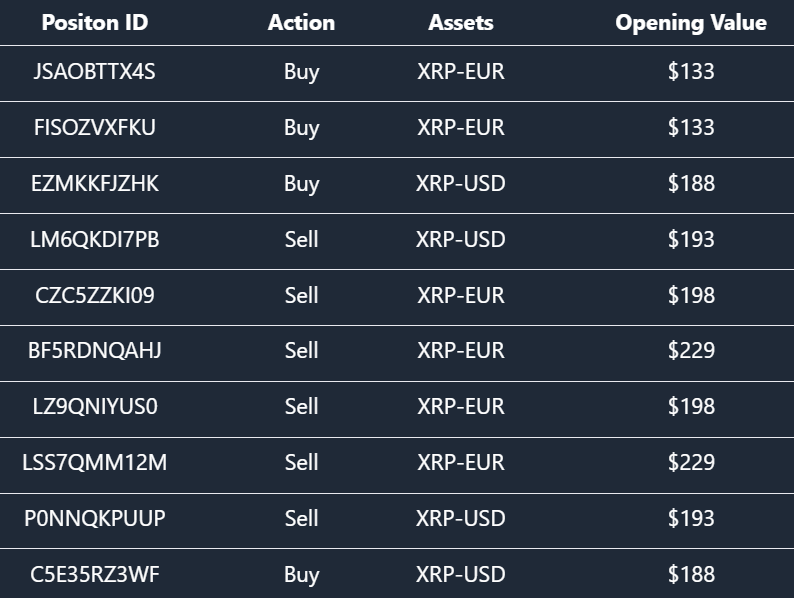Select position JSAOBTTX4S
The image size is (794, 598).
[95, 72]
